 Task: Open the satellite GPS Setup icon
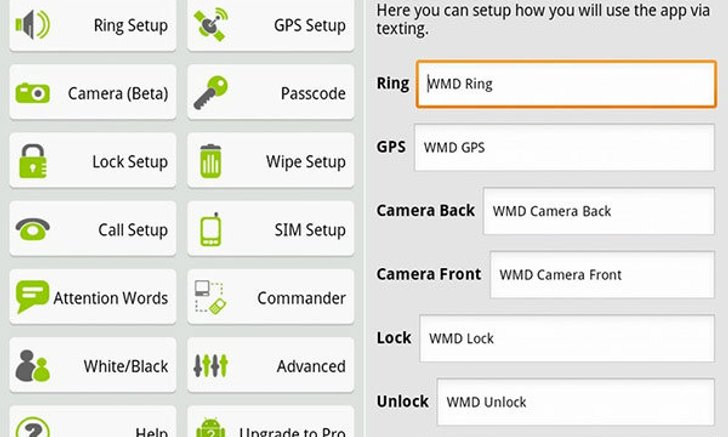tap(211, 24)
